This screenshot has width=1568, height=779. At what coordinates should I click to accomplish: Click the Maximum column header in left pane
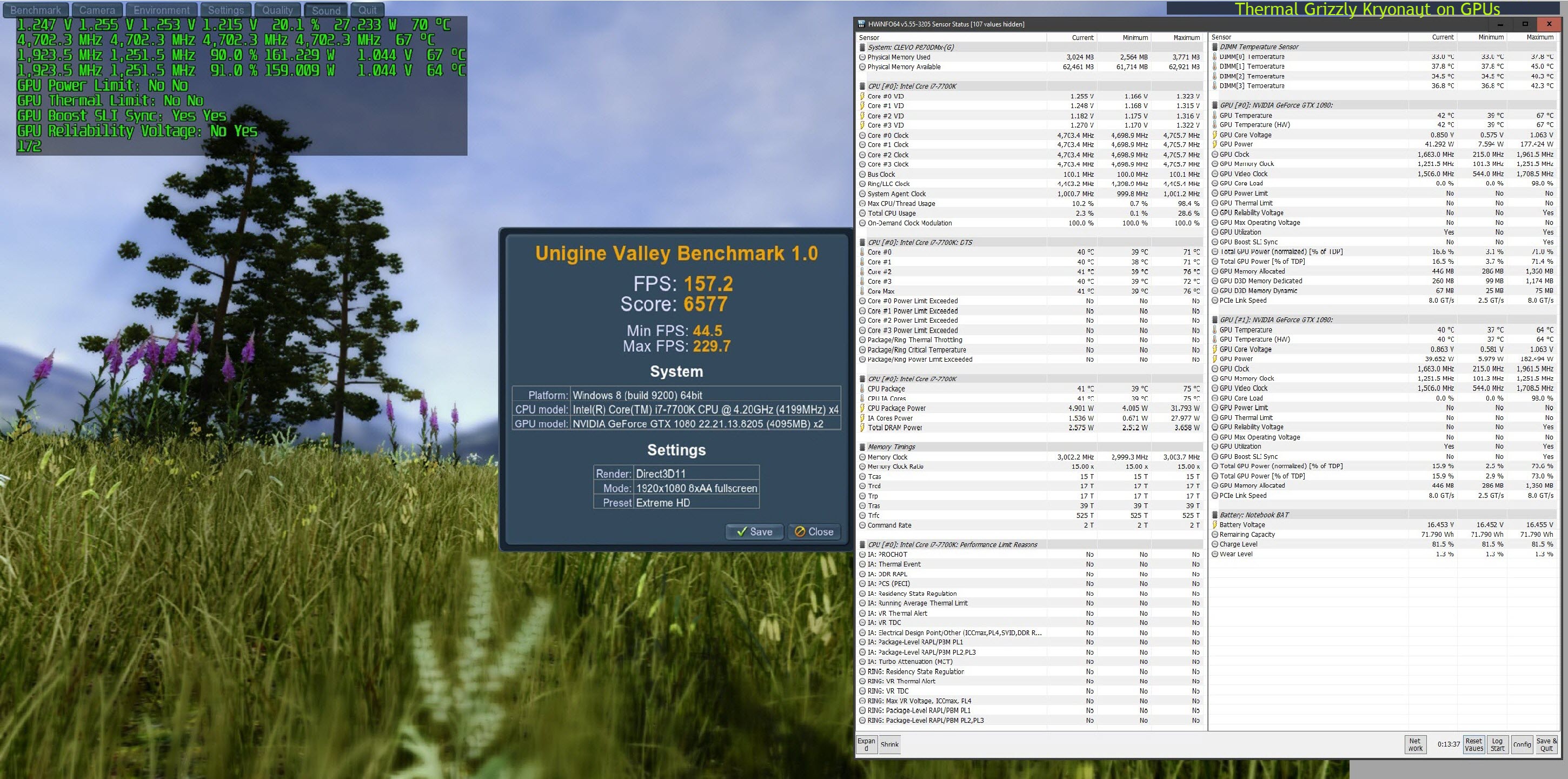click(1186, 38)
